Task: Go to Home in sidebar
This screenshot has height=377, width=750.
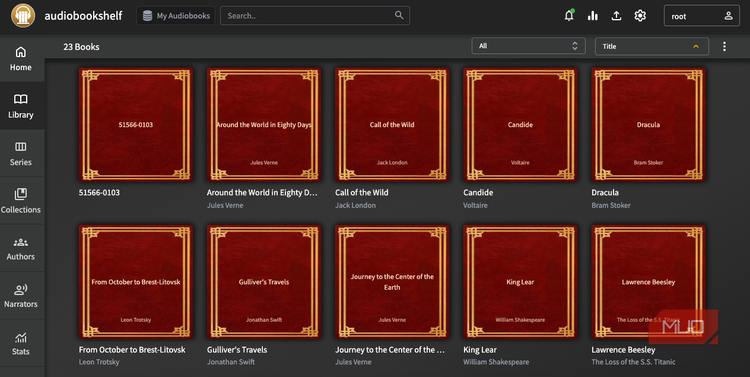Action: coord(21,58)
